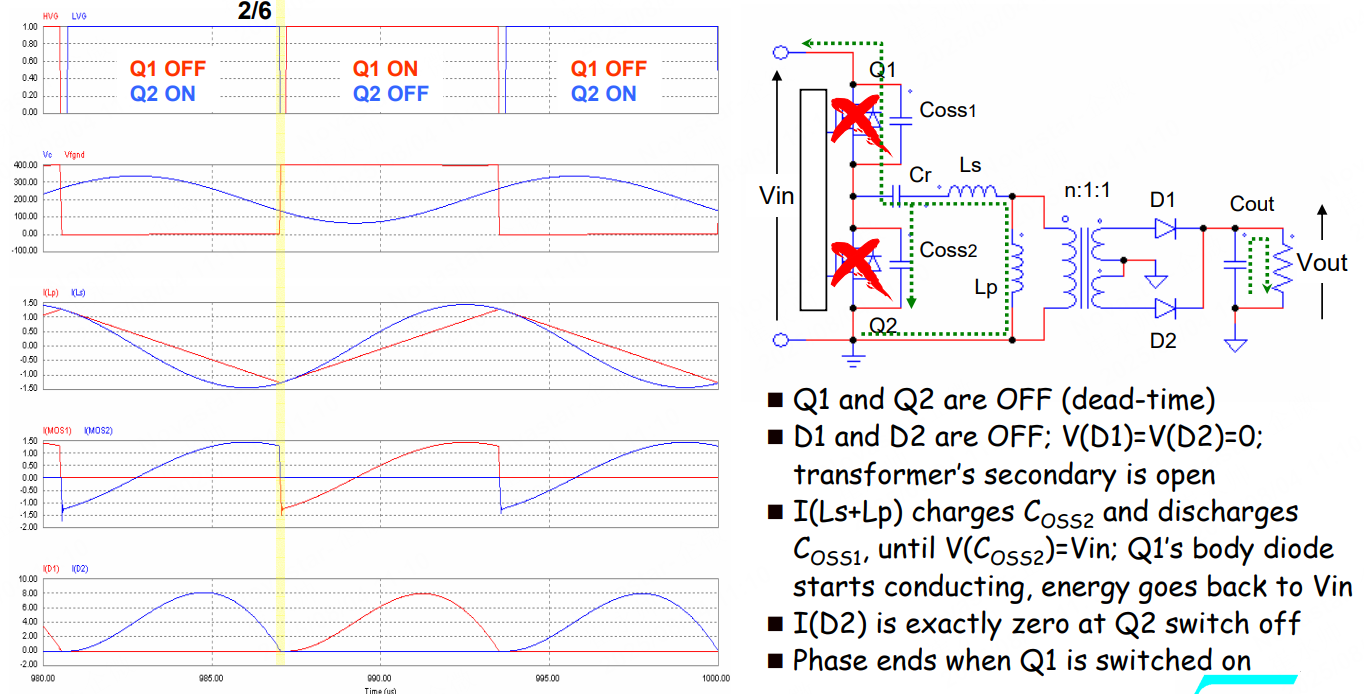The height and width of the screenshot is (694, 1364).
Task: Click the Vout label in the circuit
Action: (1322, 263)
